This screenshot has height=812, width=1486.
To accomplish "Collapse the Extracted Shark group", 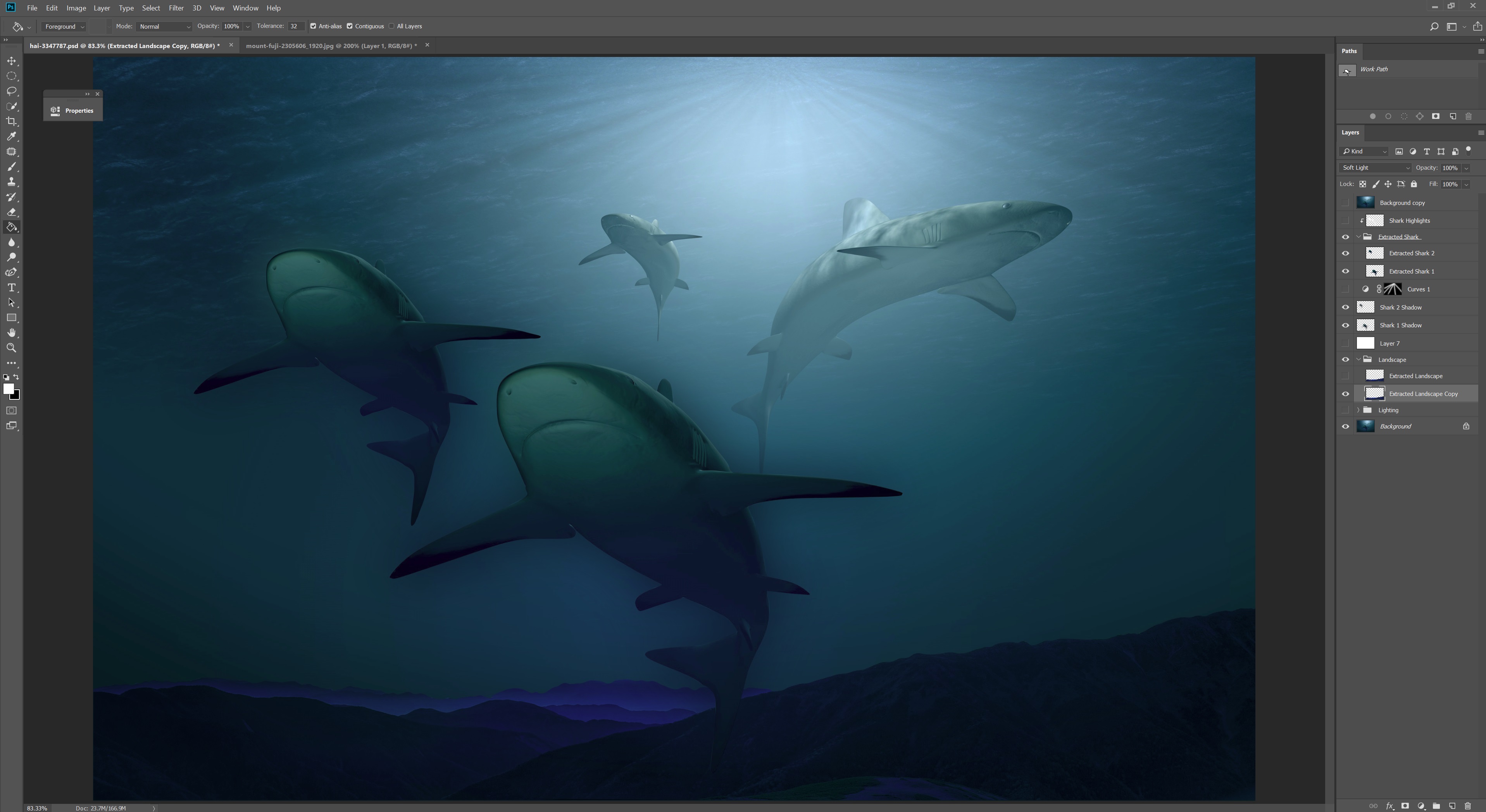I will (1358, 236).
